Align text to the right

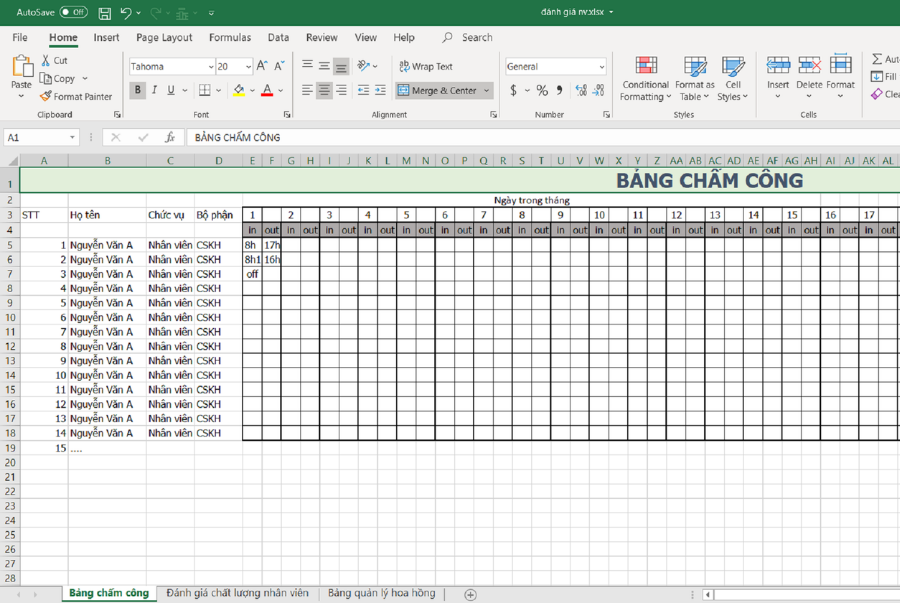coord(342,90)
